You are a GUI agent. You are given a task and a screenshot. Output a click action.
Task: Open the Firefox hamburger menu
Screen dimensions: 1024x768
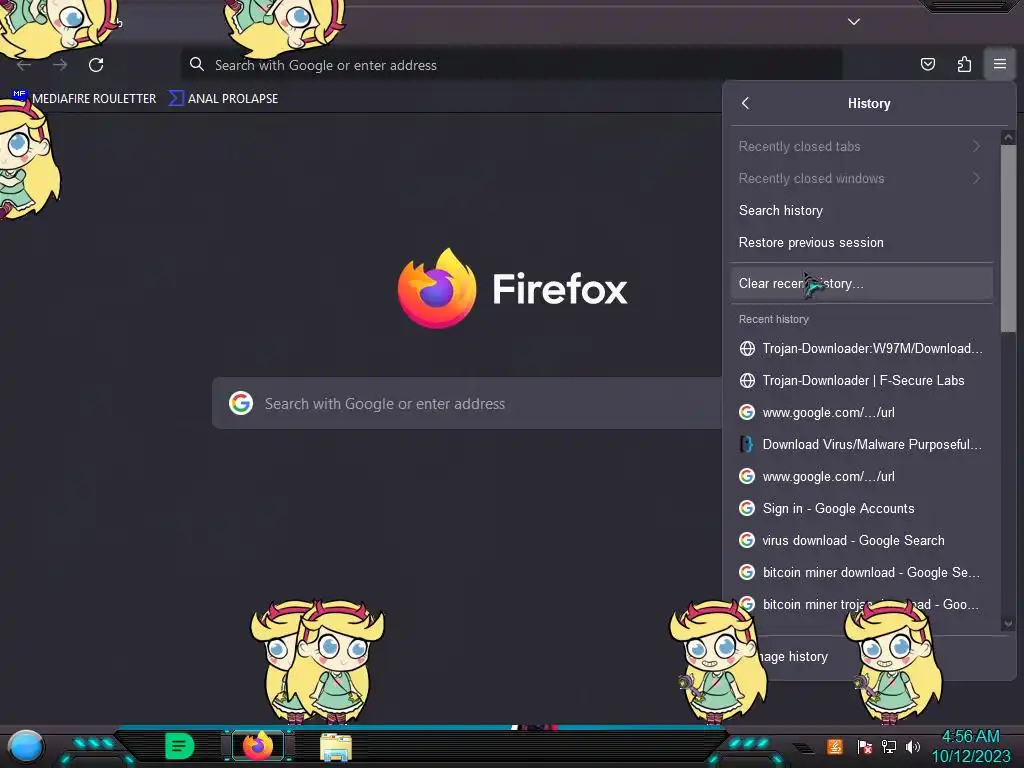(x=1000, y=64)
